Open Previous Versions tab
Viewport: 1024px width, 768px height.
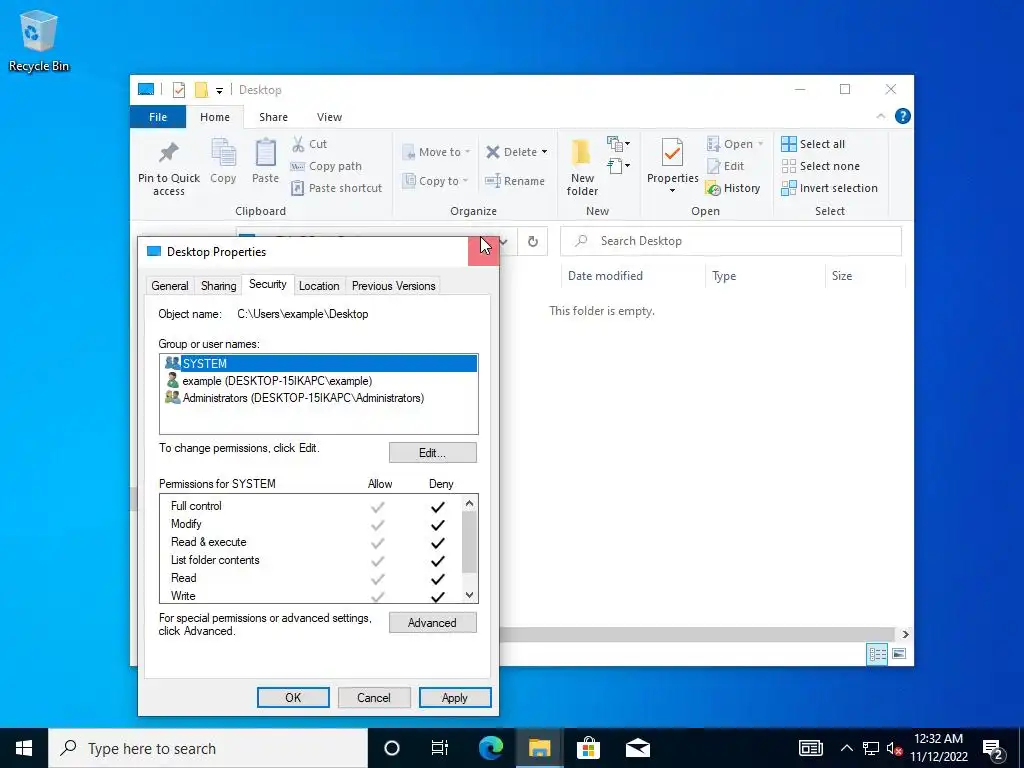pyautogui.click(x=393, y=285)
